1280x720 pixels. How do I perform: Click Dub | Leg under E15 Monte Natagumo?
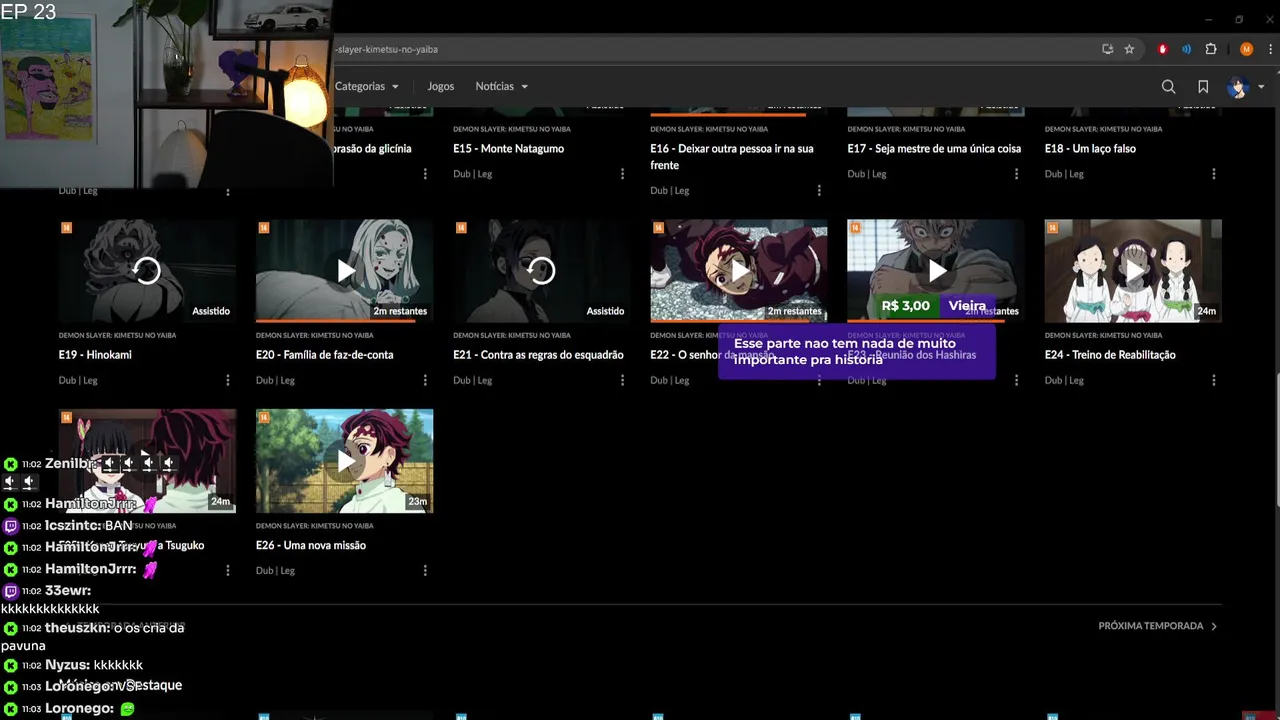472,174
